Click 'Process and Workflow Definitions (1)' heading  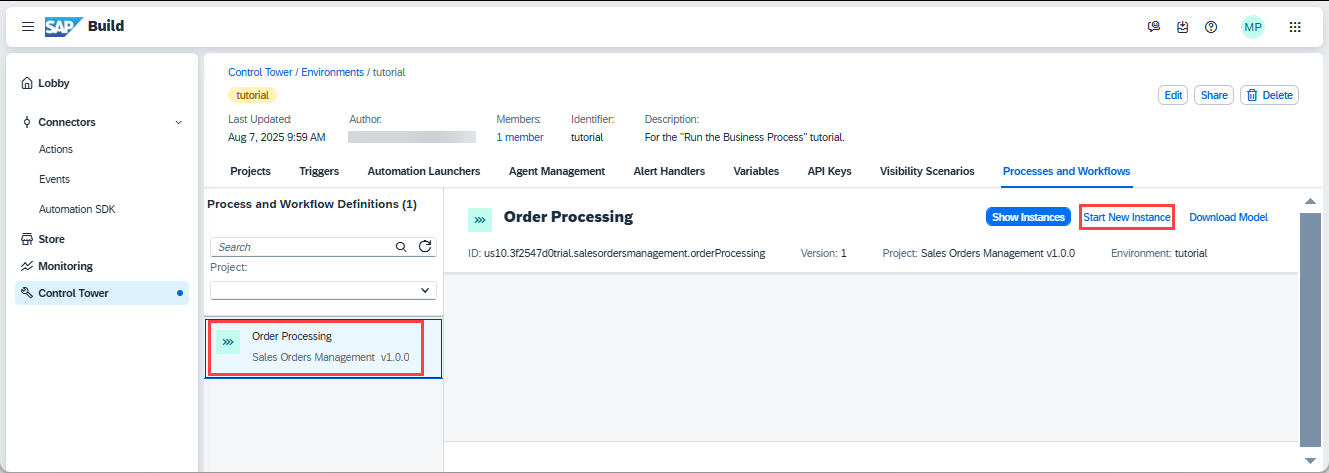pyautogui.click(x=312, y=204)
